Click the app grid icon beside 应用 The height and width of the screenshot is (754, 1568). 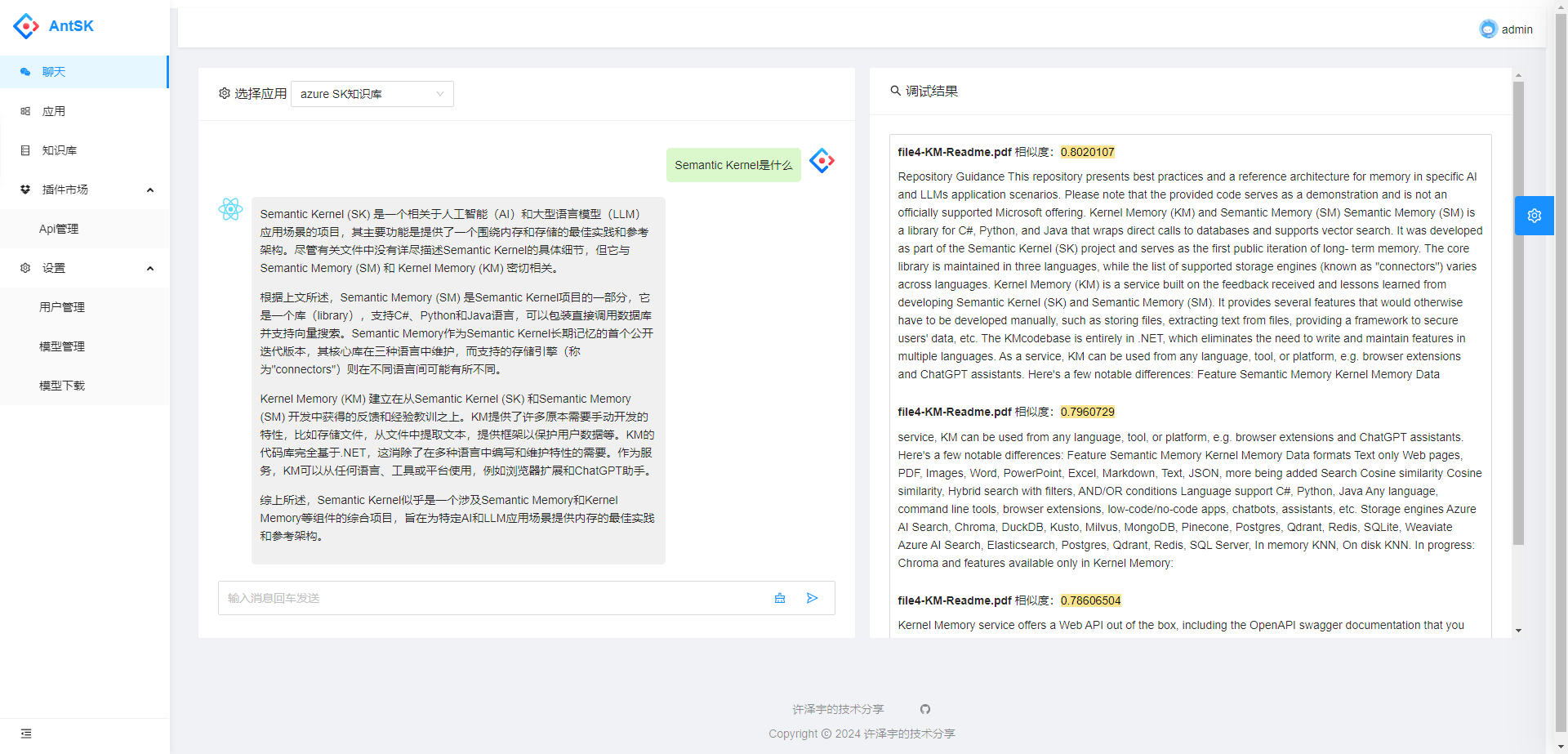pos(25,111)
